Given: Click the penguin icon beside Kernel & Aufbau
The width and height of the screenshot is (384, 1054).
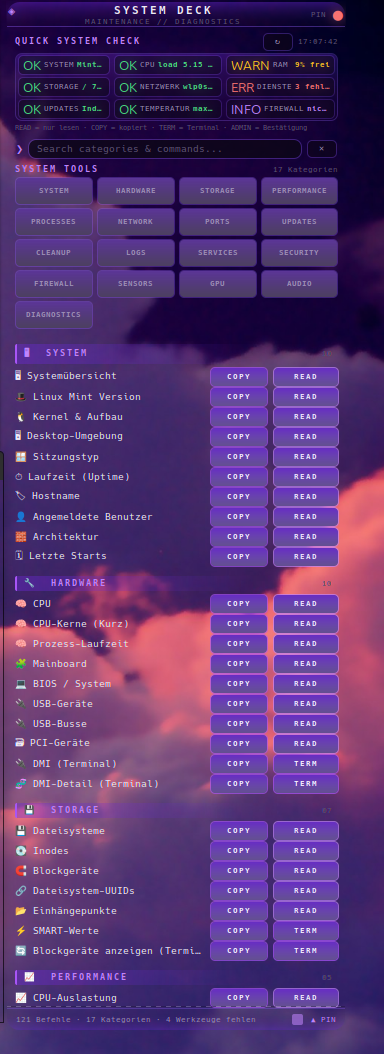Looking at the screenshot, I should pyautogui.click(x=21, y=417).
